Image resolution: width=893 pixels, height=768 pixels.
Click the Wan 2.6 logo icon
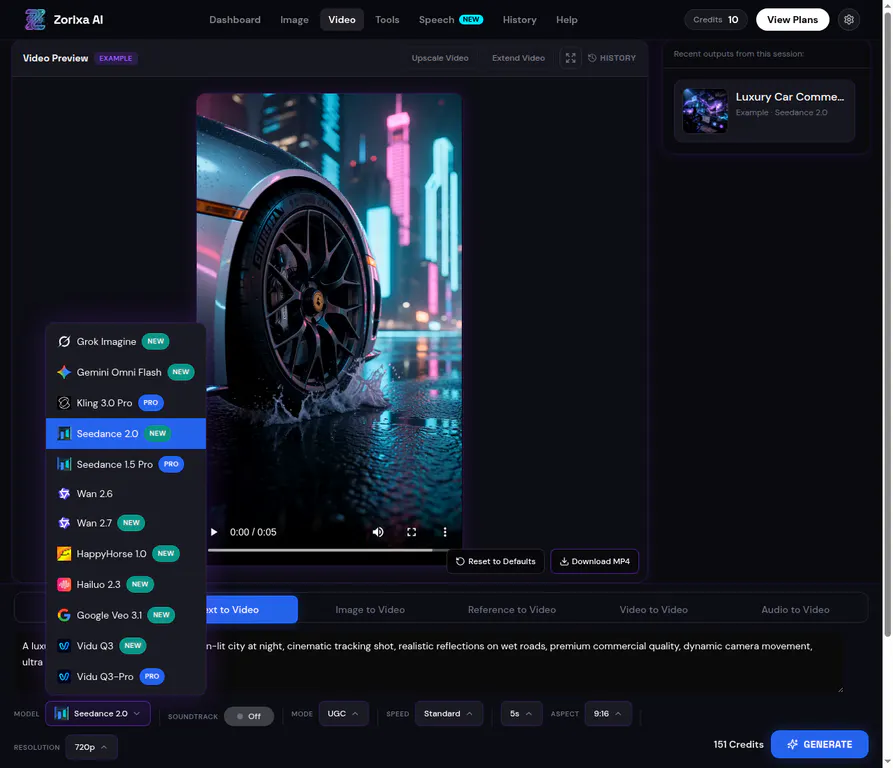[x=64, y=494]
